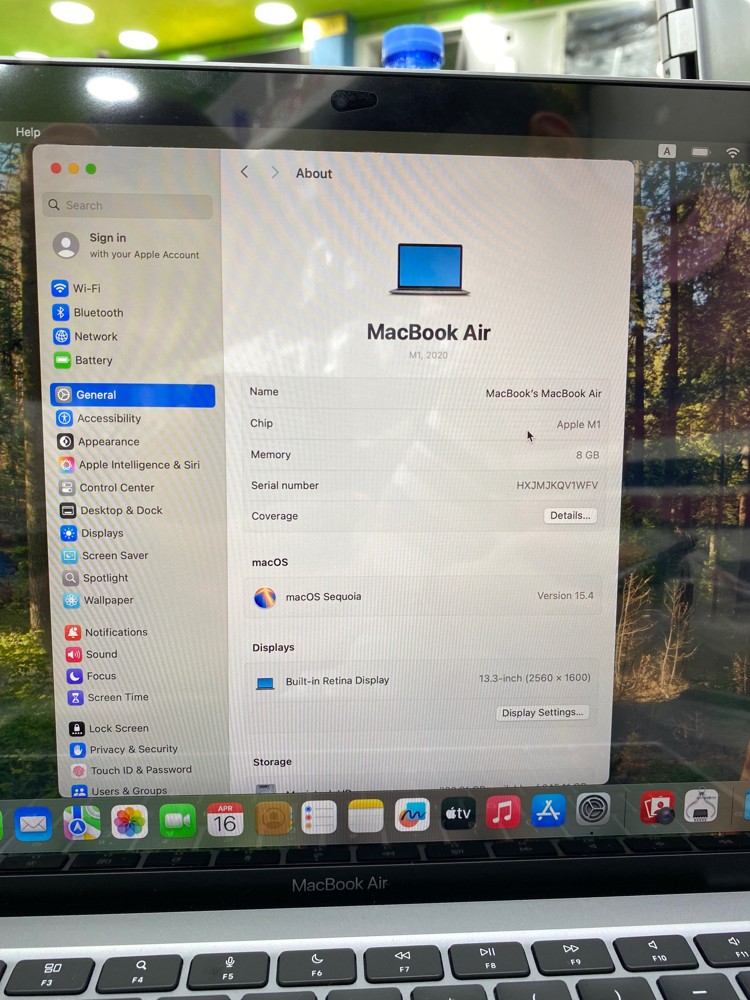Open Reminders from the Dock
750x1000 pixels.
click(x=319, y=817)
